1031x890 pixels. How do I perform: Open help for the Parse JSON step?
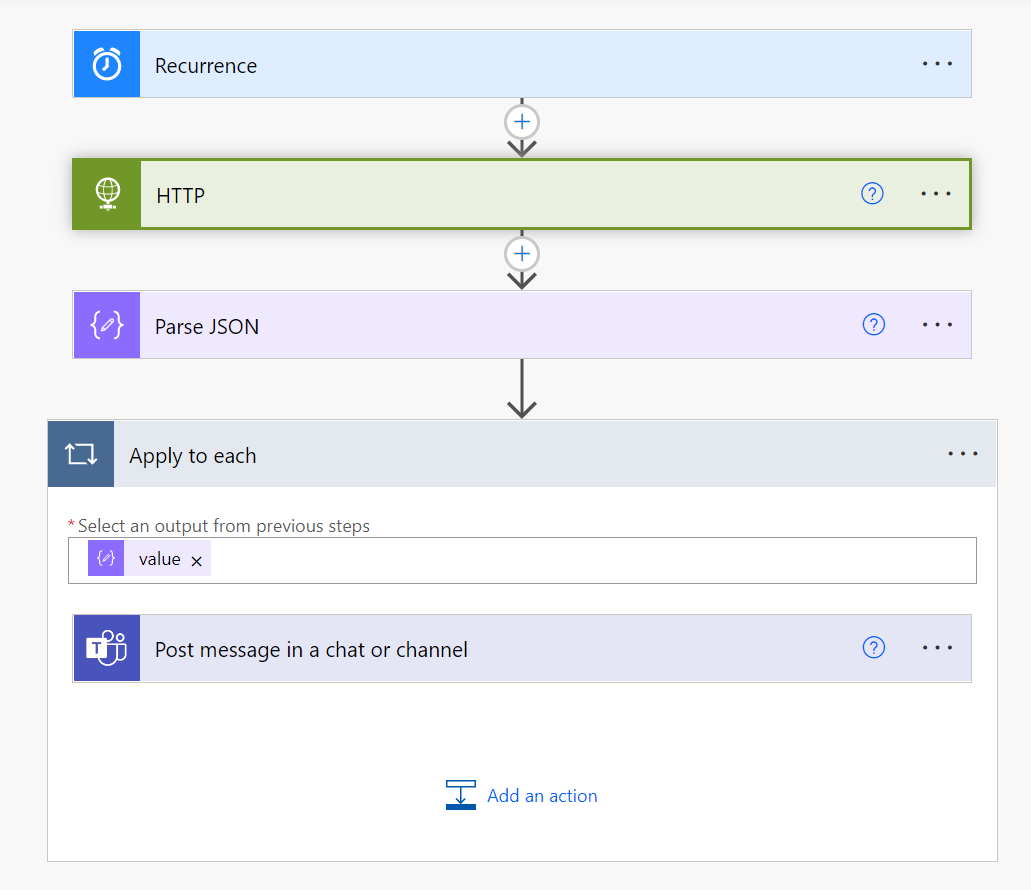[x=873, y=324]
